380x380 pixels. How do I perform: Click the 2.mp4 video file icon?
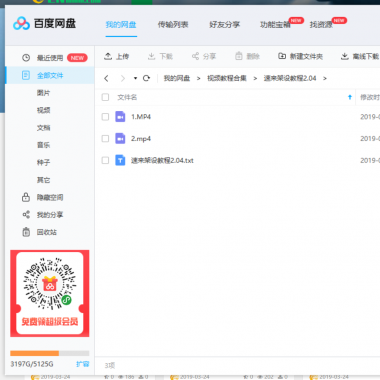[120, 138]
